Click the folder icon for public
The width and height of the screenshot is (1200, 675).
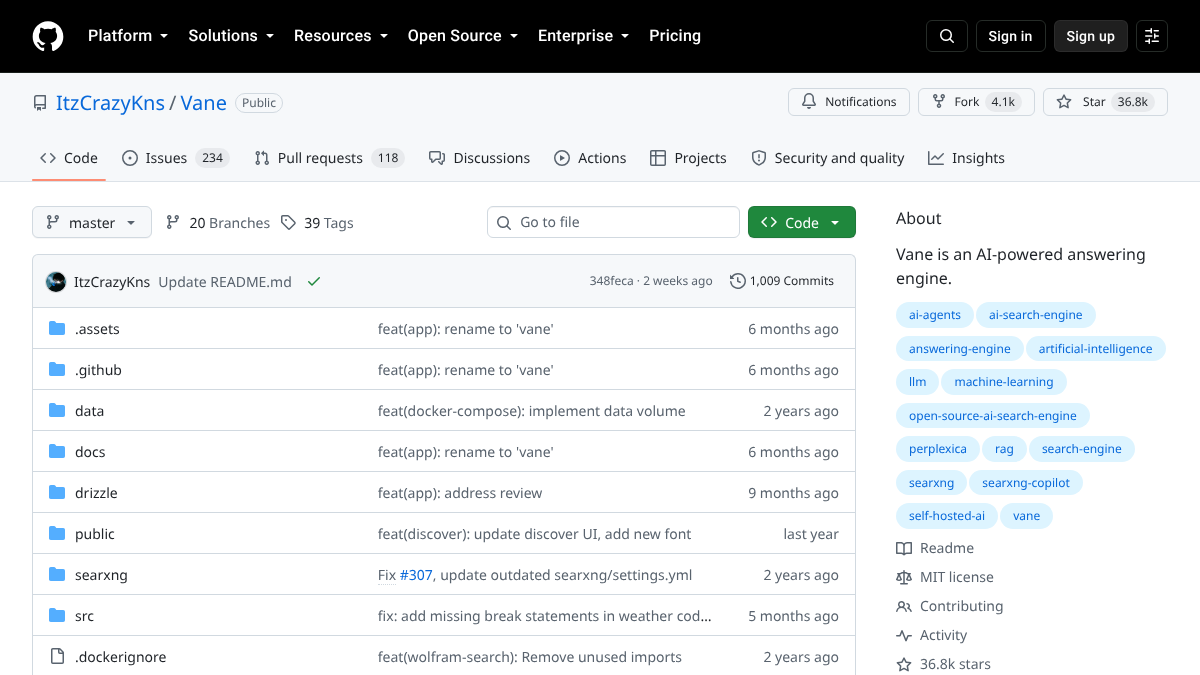[57, 534]
